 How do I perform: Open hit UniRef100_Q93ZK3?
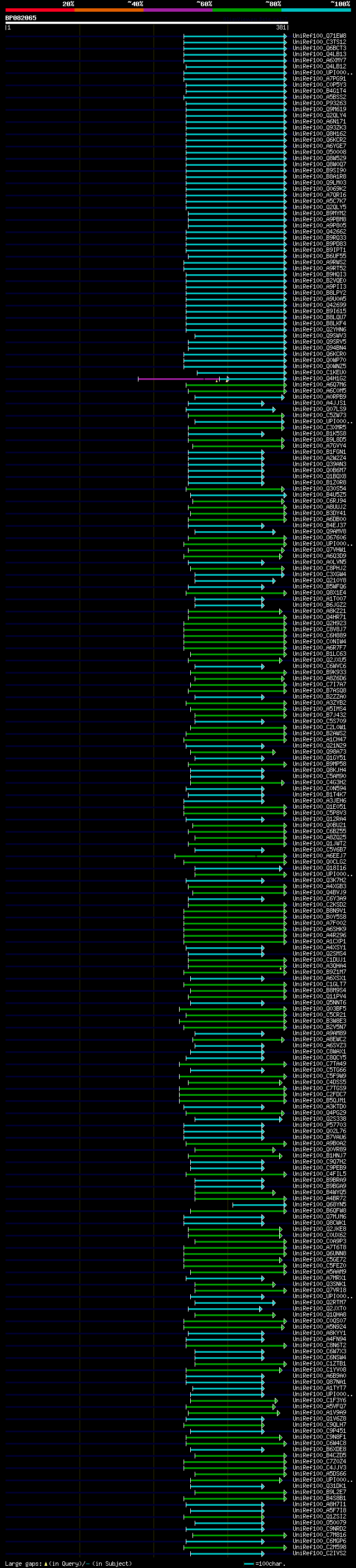[x=319, y=128]
